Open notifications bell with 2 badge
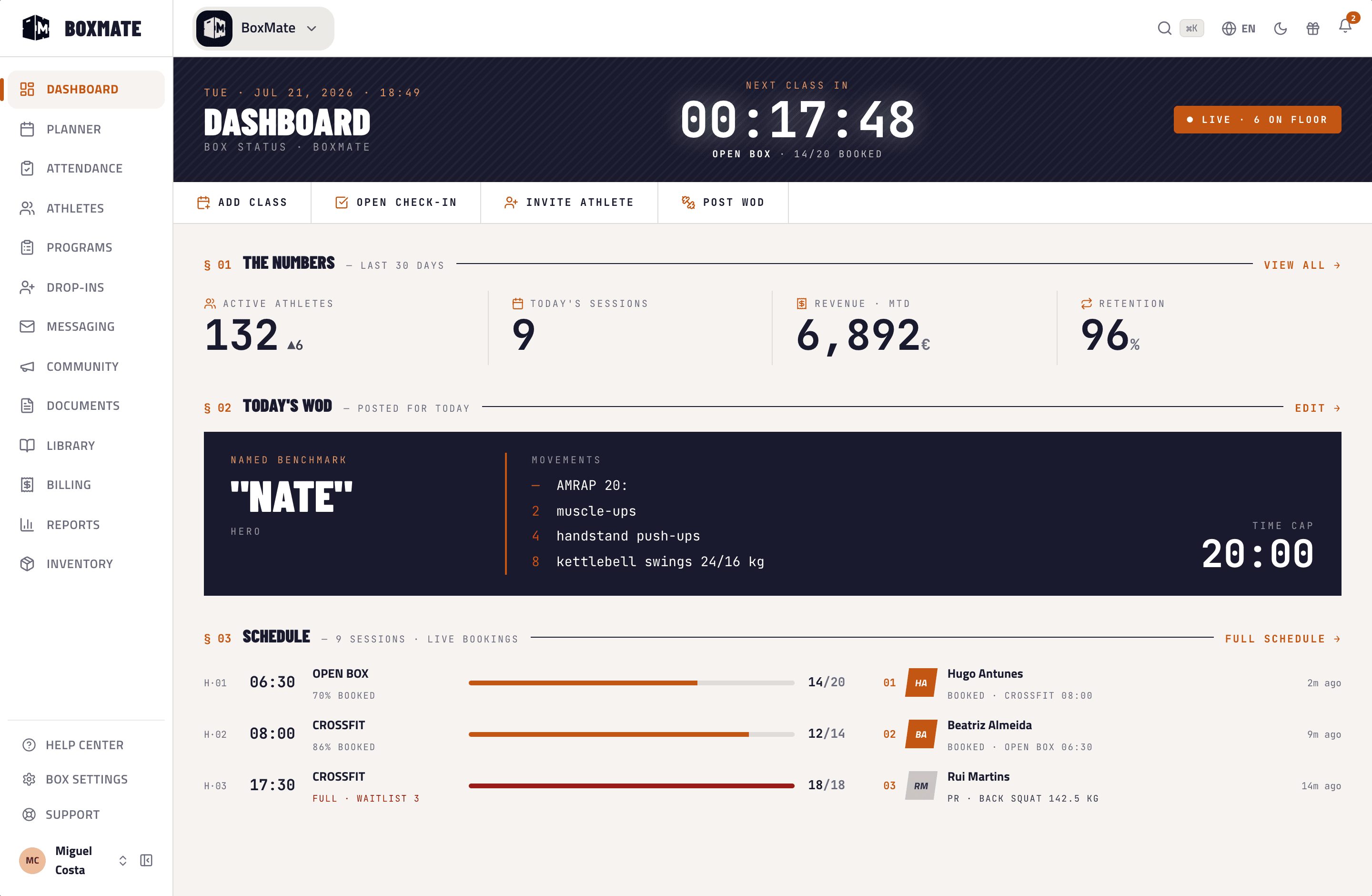Screen dimensions: 1372x896 pyautogui.click(x=1345, y=26)
